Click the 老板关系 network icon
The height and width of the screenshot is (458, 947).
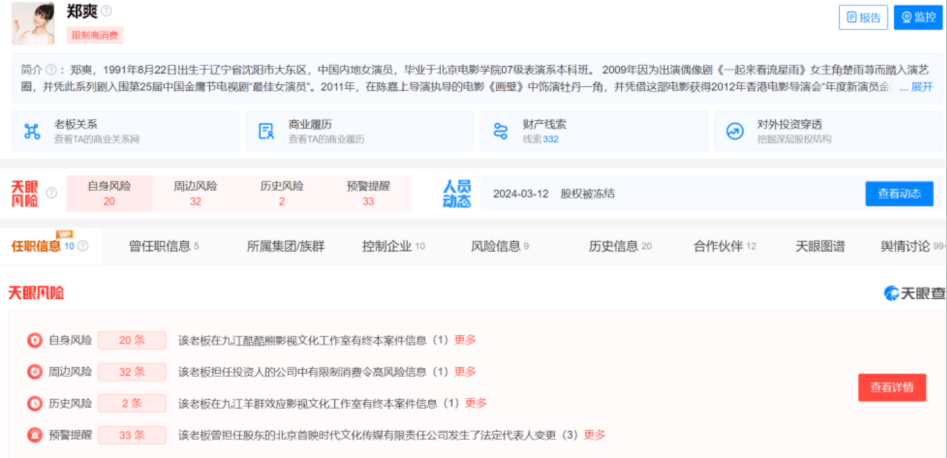(32, 131)
